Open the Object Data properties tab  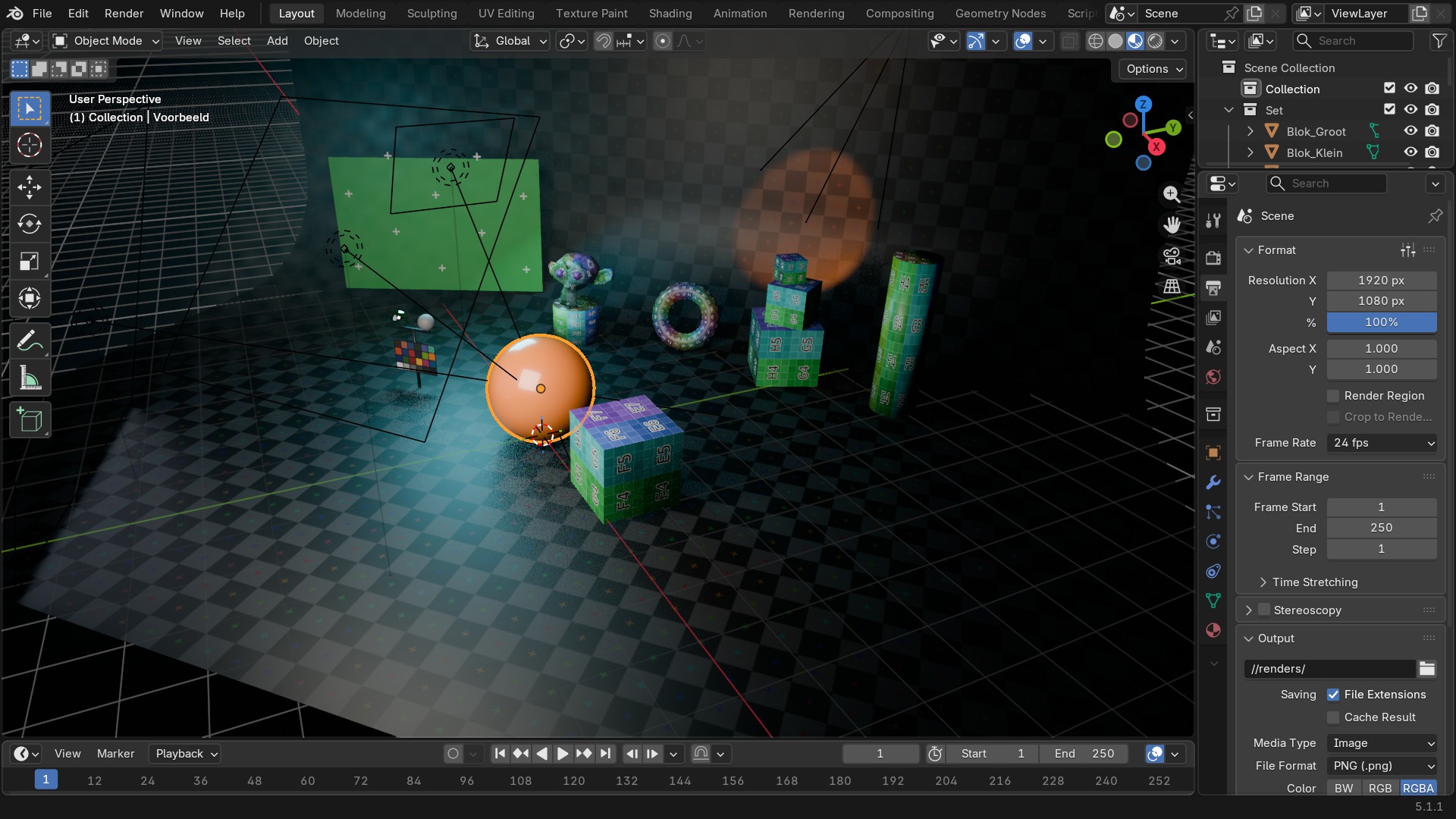coord(1213,601)
